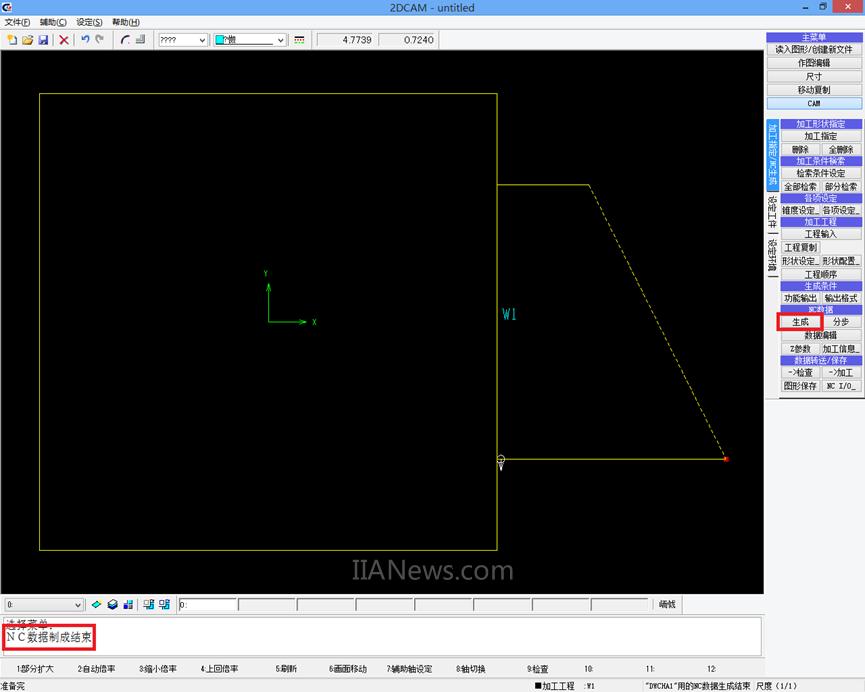The height and width of the screenshot is (692, 865).
Task: Switch to the 设定环境 vertical tab
Action: click(772, 256)
